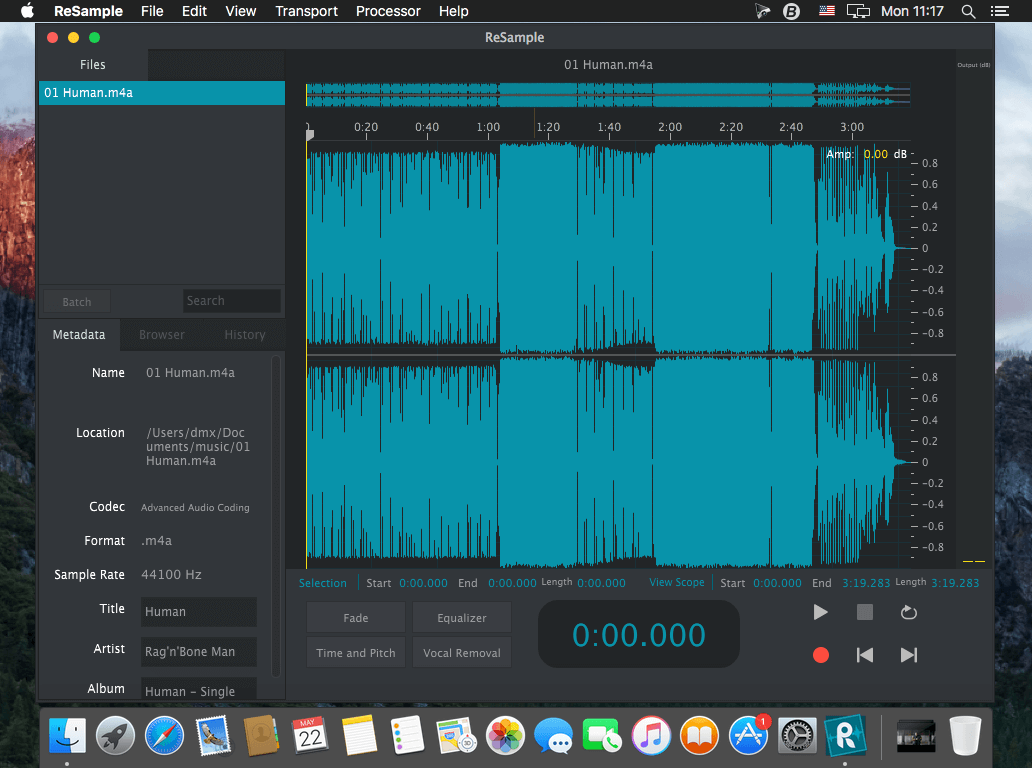Open Time and Pitch processor
Image resolution: width=1032 pixels, height=768 pixels.
355,653
